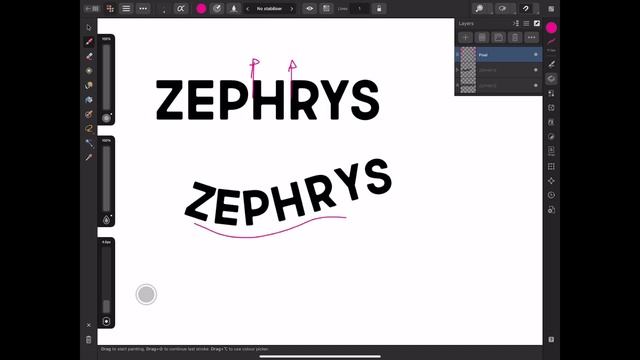This screenshot has width=640, height=360.
Task: Open the Navigator compass icon
Action: (551, 181)
